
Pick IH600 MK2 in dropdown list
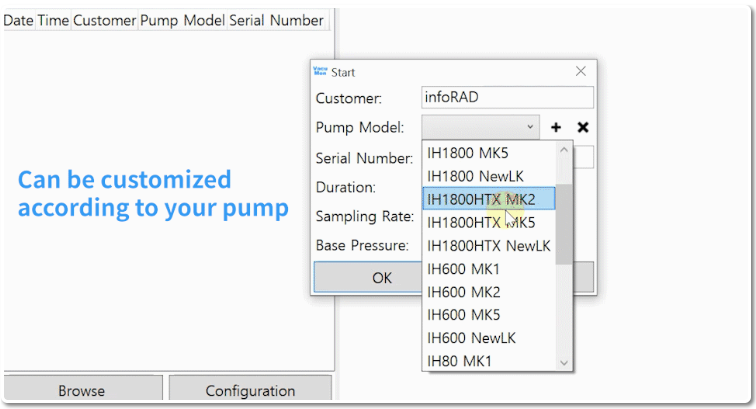click(x=489, y=292)
